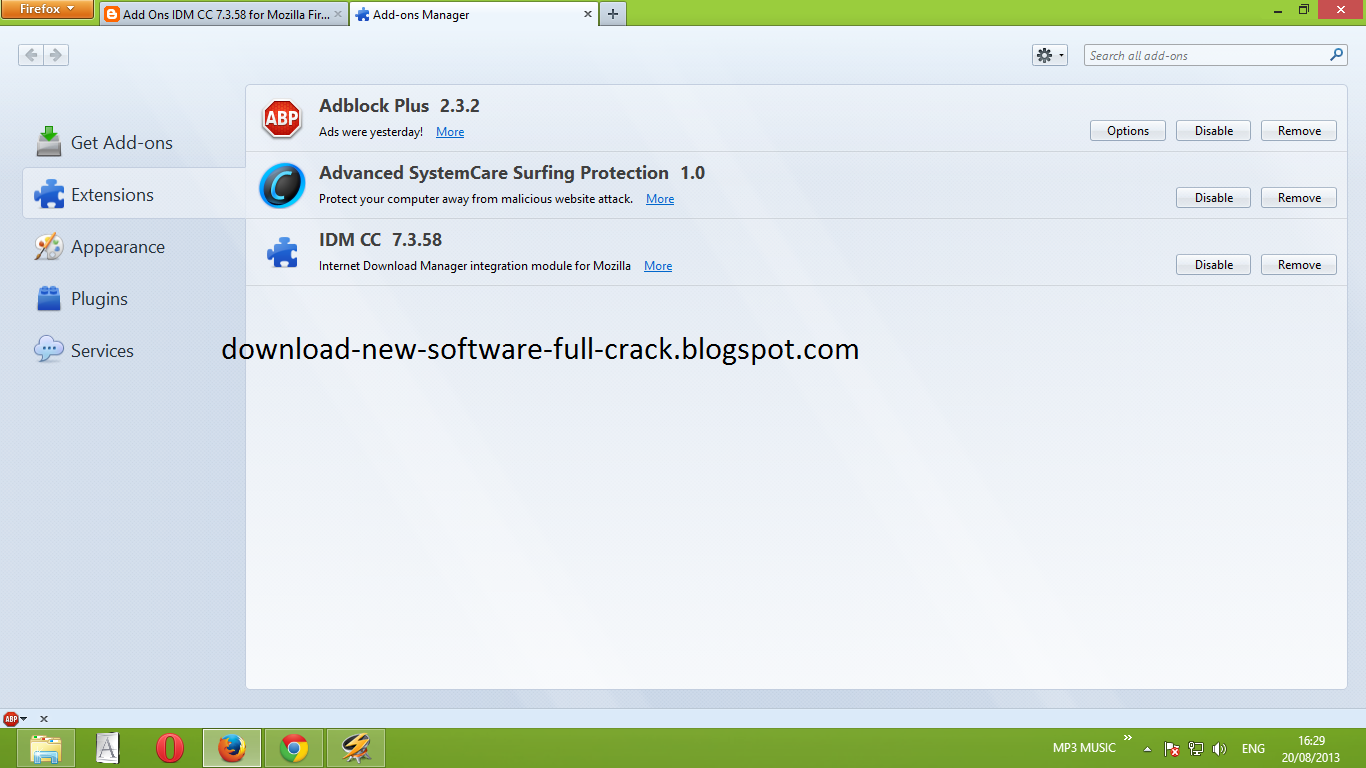This screenshot has width=1366, height=768.
Task: Select the Add-ons Manager tab
Action: pyautogui.click(x=473, y=14)
